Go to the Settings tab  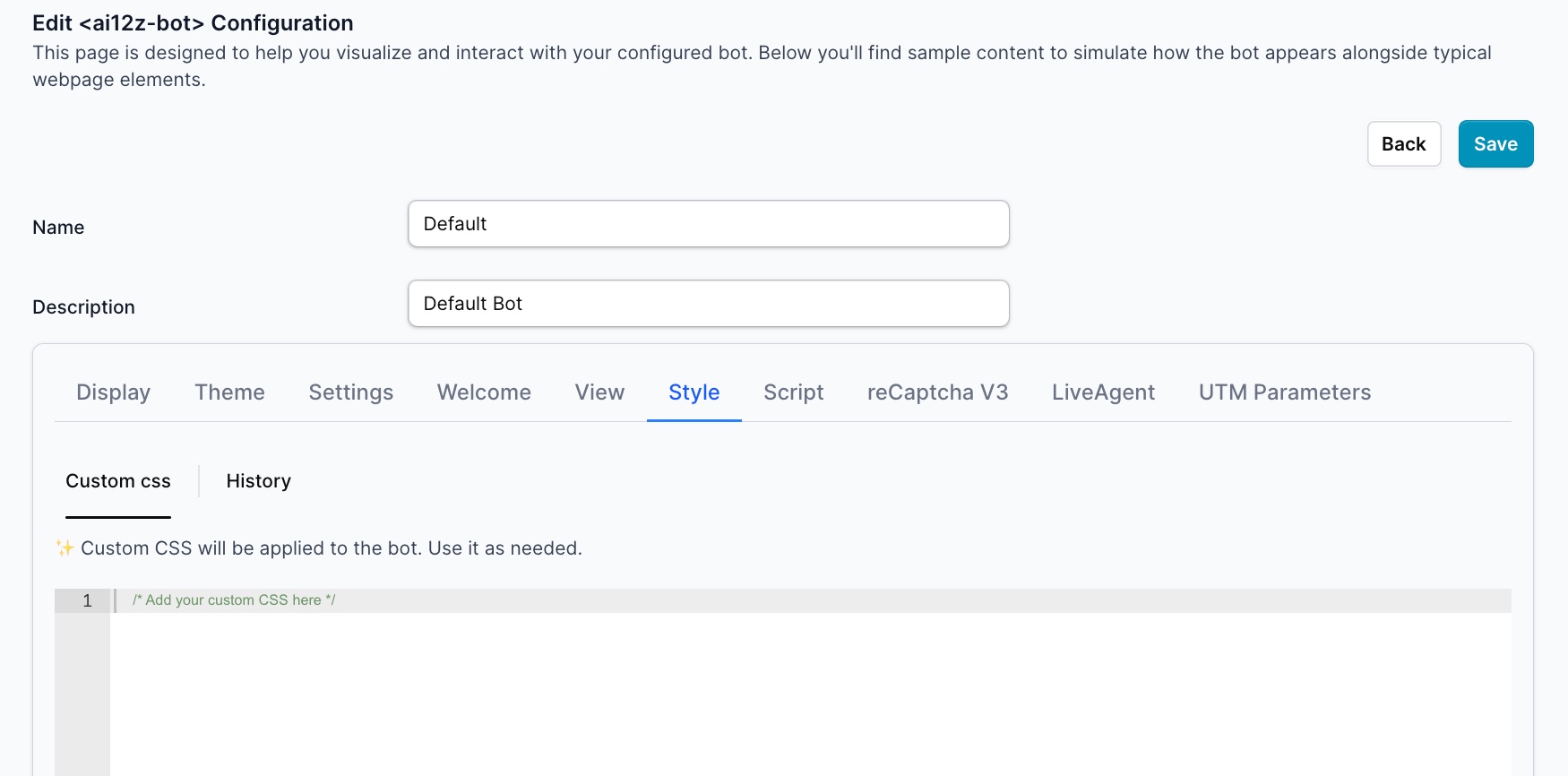pyautogui.click(x=350, y=392)
